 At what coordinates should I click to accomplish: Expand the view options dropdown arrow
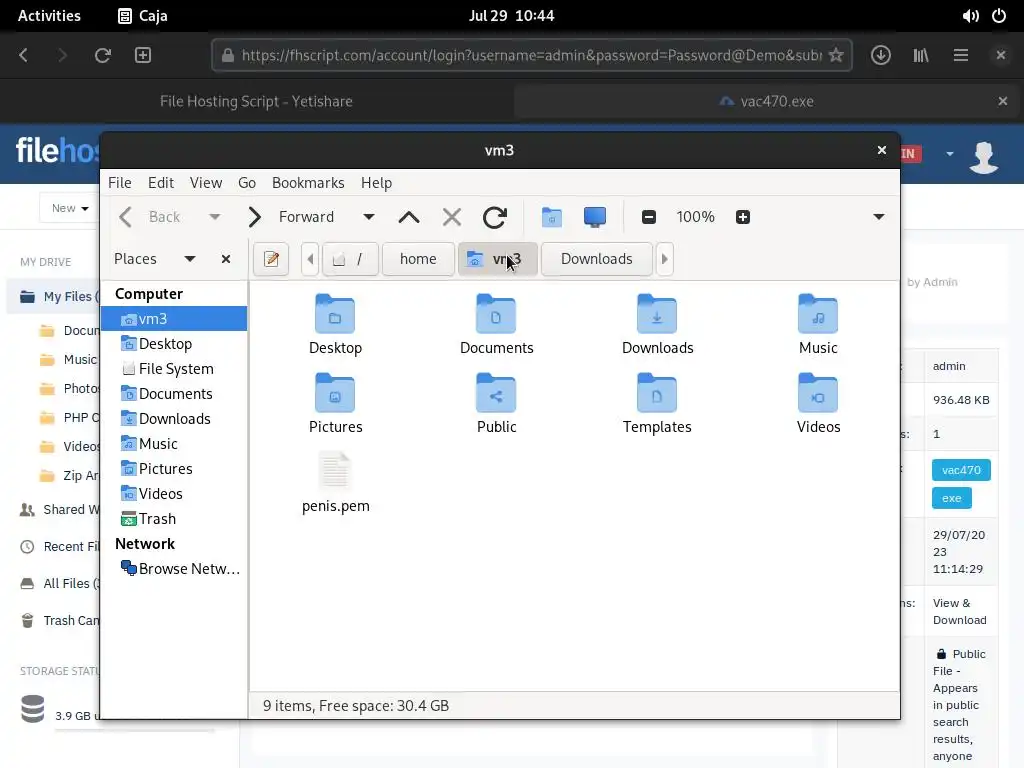click(879, 217)
